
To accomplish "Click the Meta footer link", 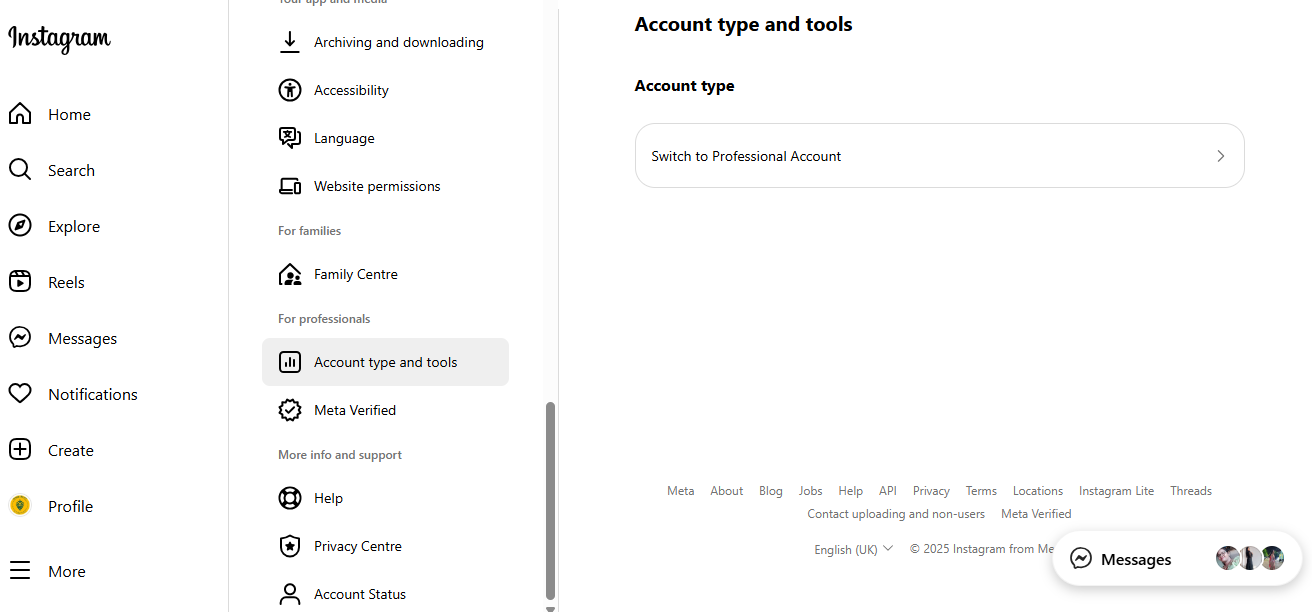I will 681,491.
